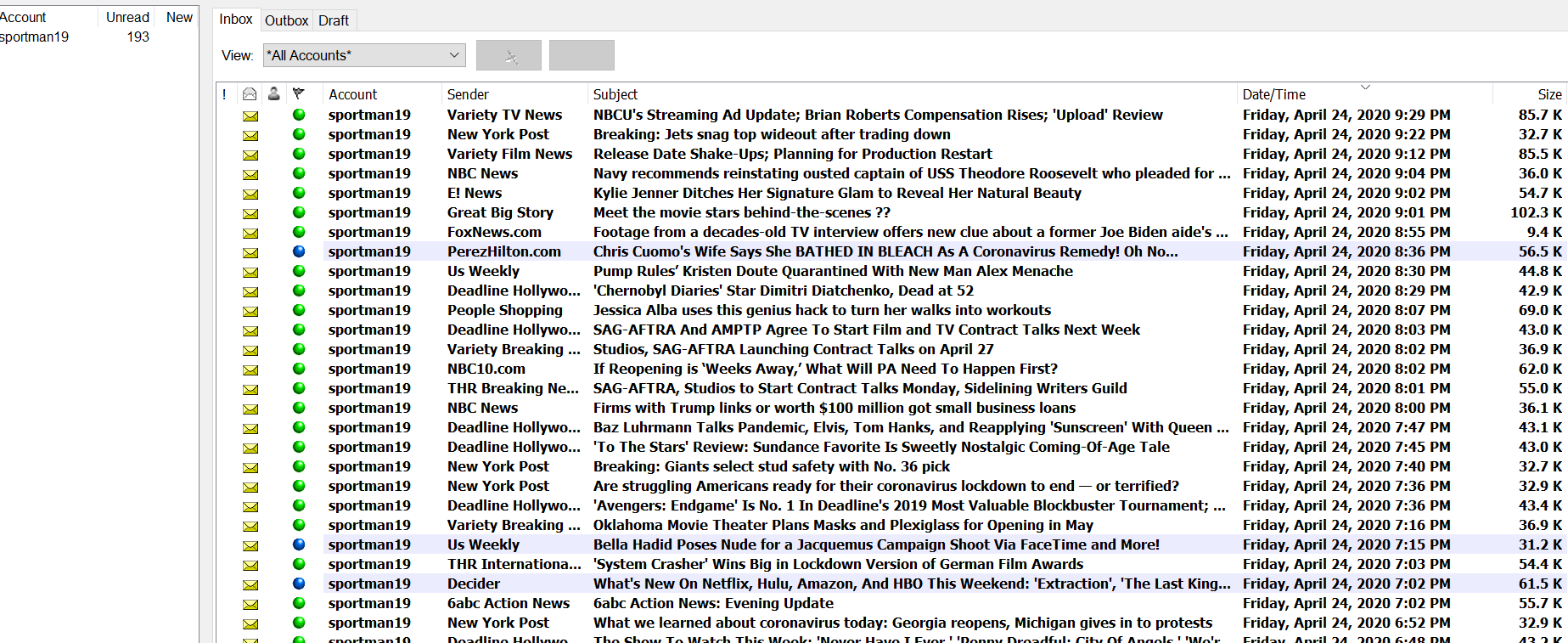Click the envelope icon of the Decider message
1568x643 pixels.
(x=250, y=584)
